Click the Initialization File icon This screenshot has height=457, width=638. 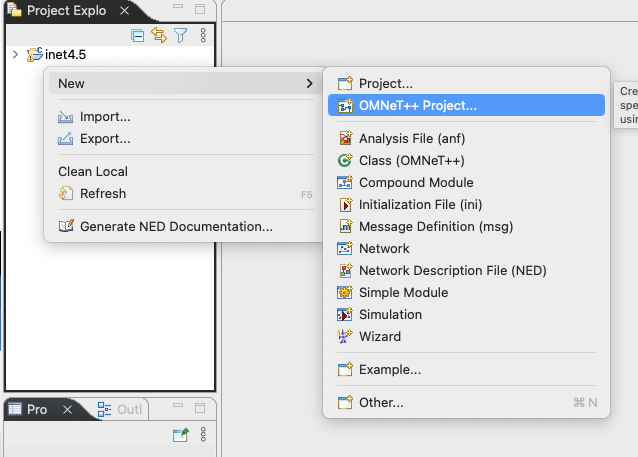tap(345, 204)
